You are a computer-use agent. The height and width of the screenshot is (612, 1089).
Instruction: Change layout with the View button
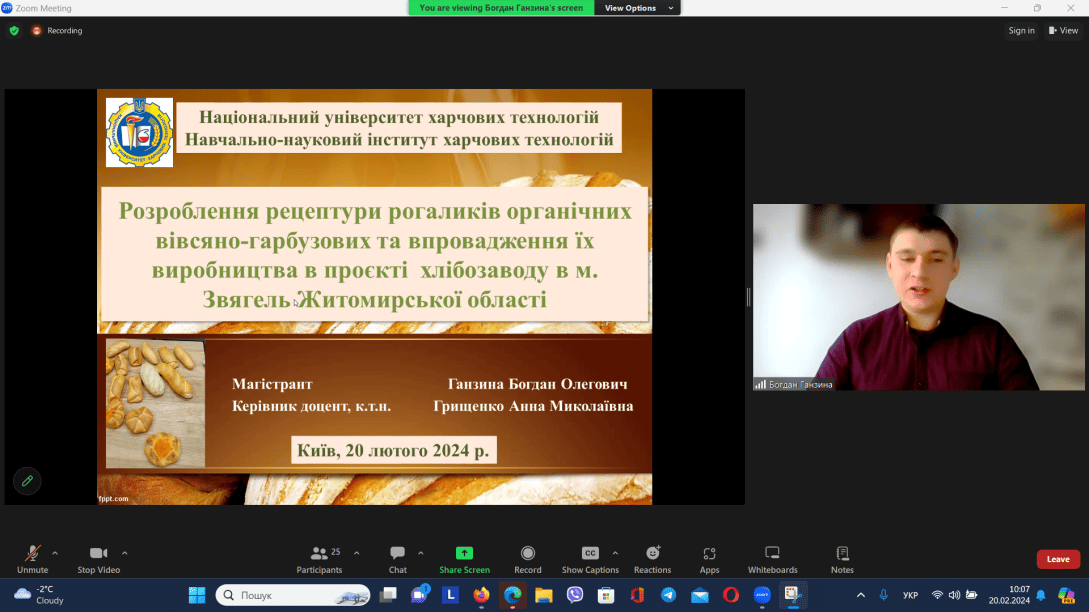(x=1063, y=31)
